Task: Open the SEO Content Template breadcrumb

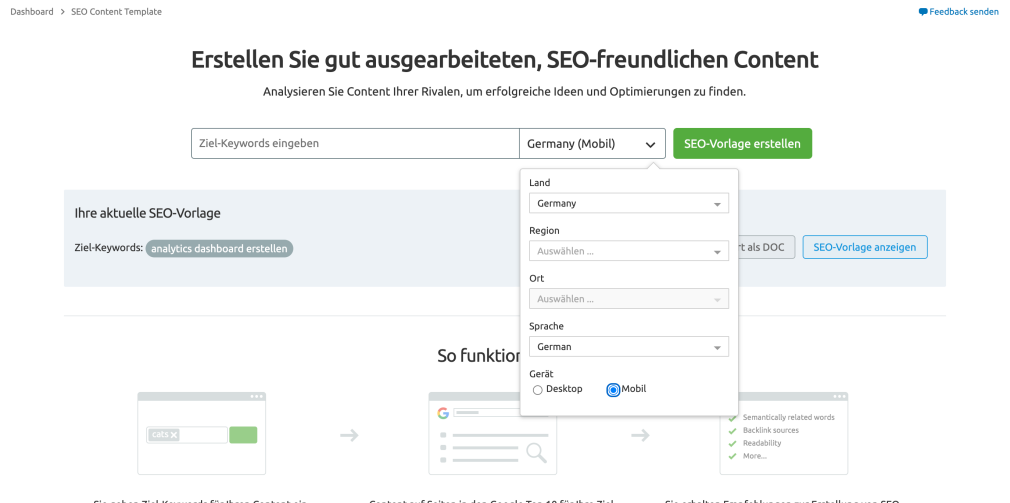Action: (x=117, y=12)
